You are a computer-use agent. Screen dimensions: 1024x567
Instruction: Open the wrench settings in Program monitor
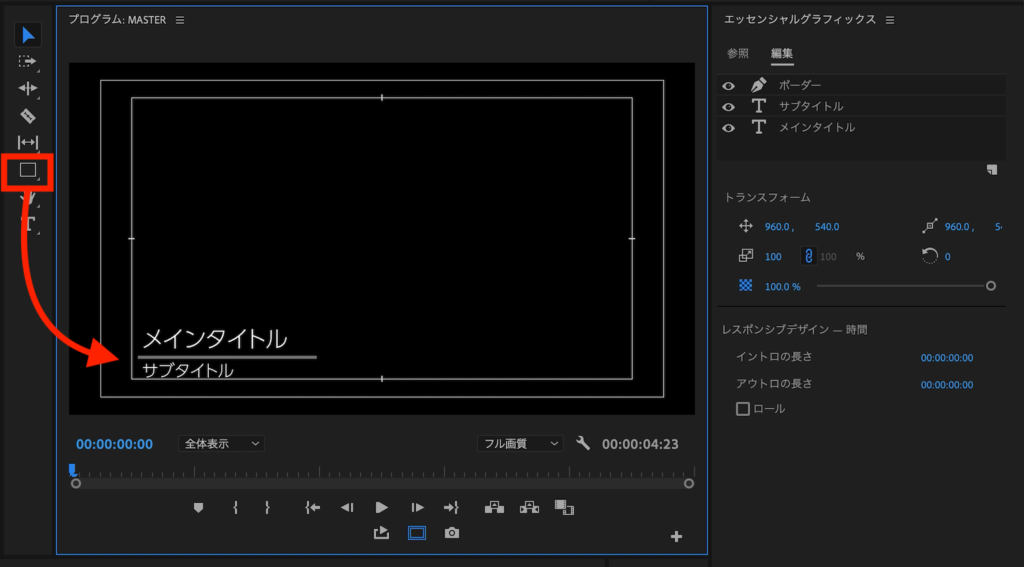point(584,443)
